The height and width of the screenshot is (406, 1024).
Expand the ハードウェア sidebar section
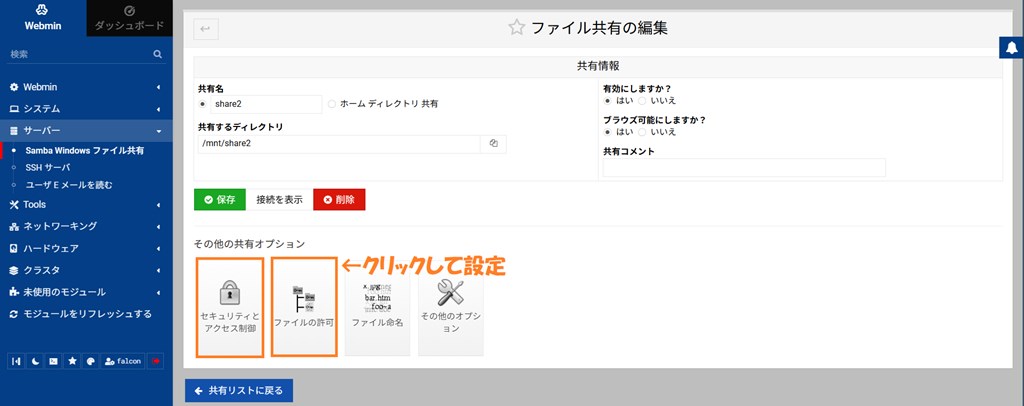83,248
